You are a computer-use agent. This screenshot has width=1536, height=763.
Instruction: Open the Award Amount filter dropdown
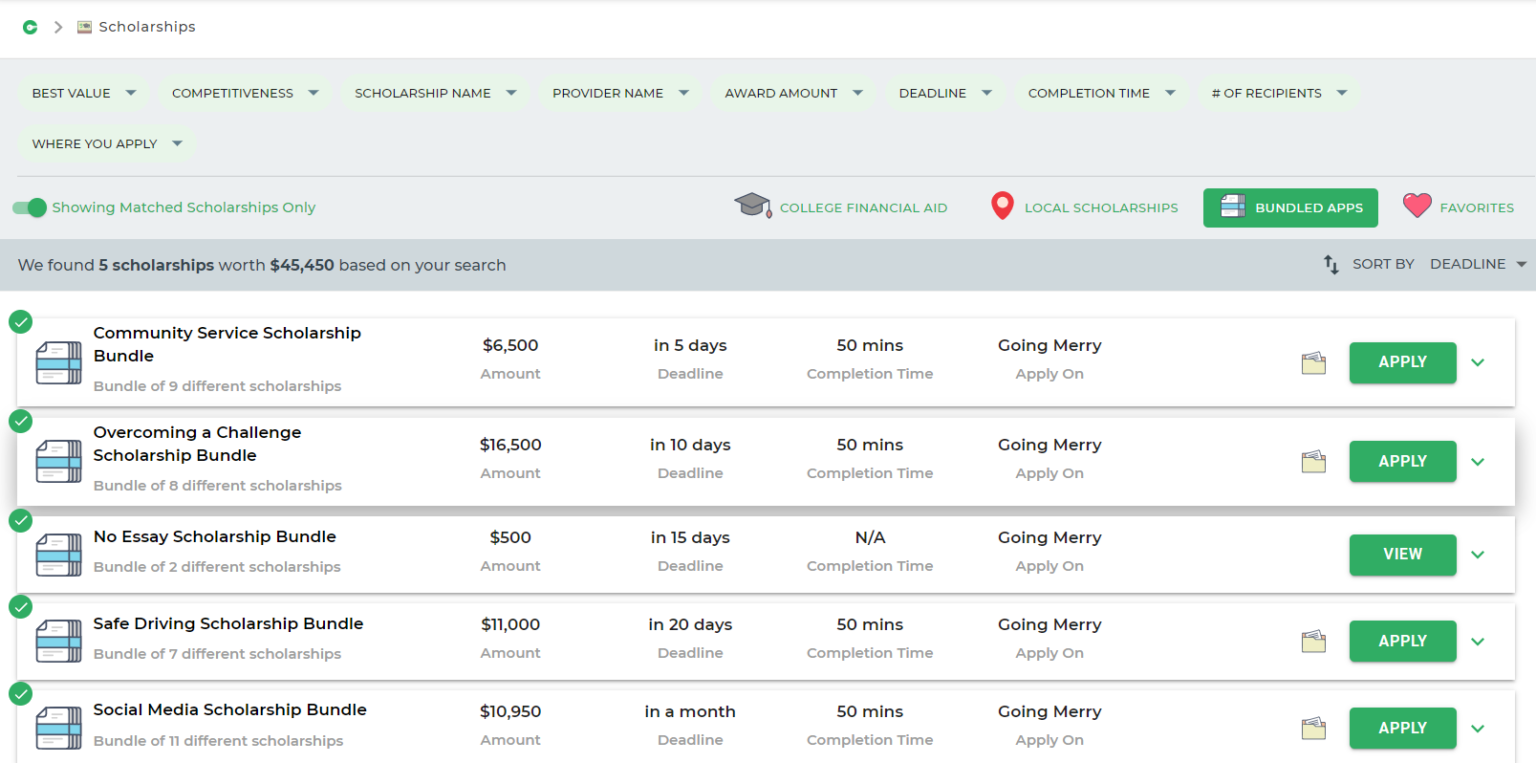coord(793,93)
